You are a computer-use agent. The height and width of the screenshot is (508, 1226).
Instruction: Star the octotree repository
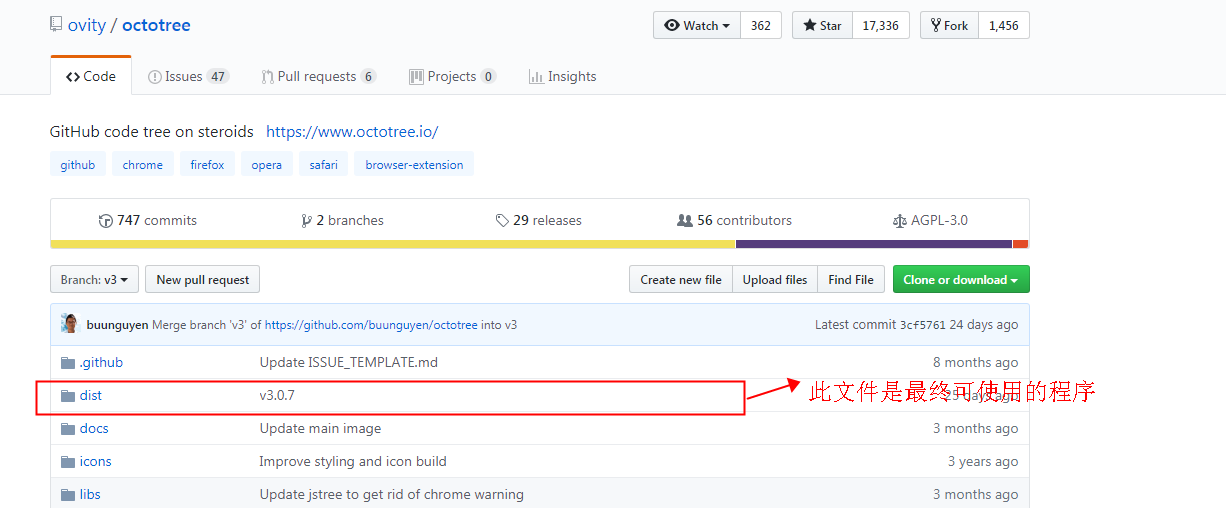click(822, 26)
